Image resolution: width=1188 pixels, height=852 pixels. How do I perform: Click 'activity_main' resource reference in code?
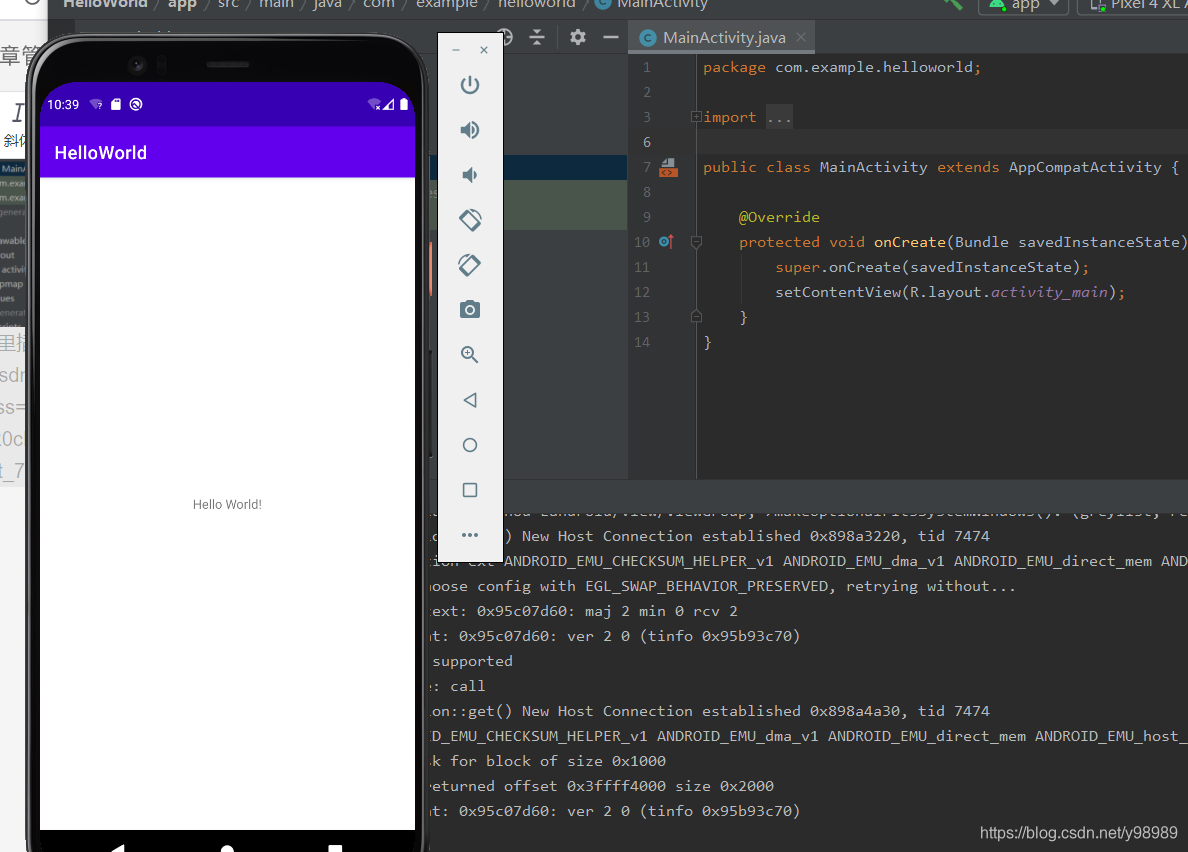(1049, 292)
